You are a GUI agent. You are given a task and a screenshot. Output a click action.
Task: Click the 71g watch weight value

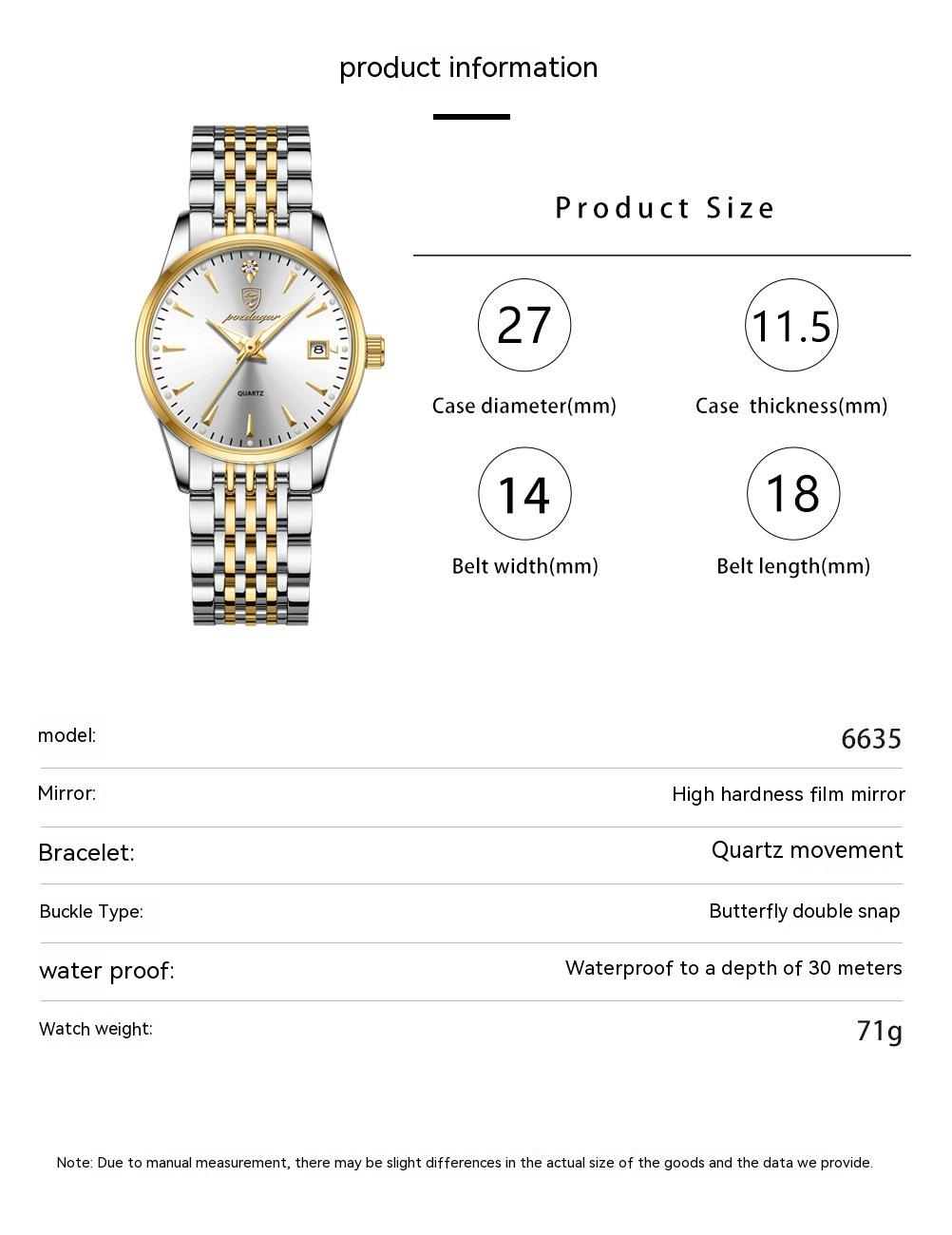(x=879, y=1030)
